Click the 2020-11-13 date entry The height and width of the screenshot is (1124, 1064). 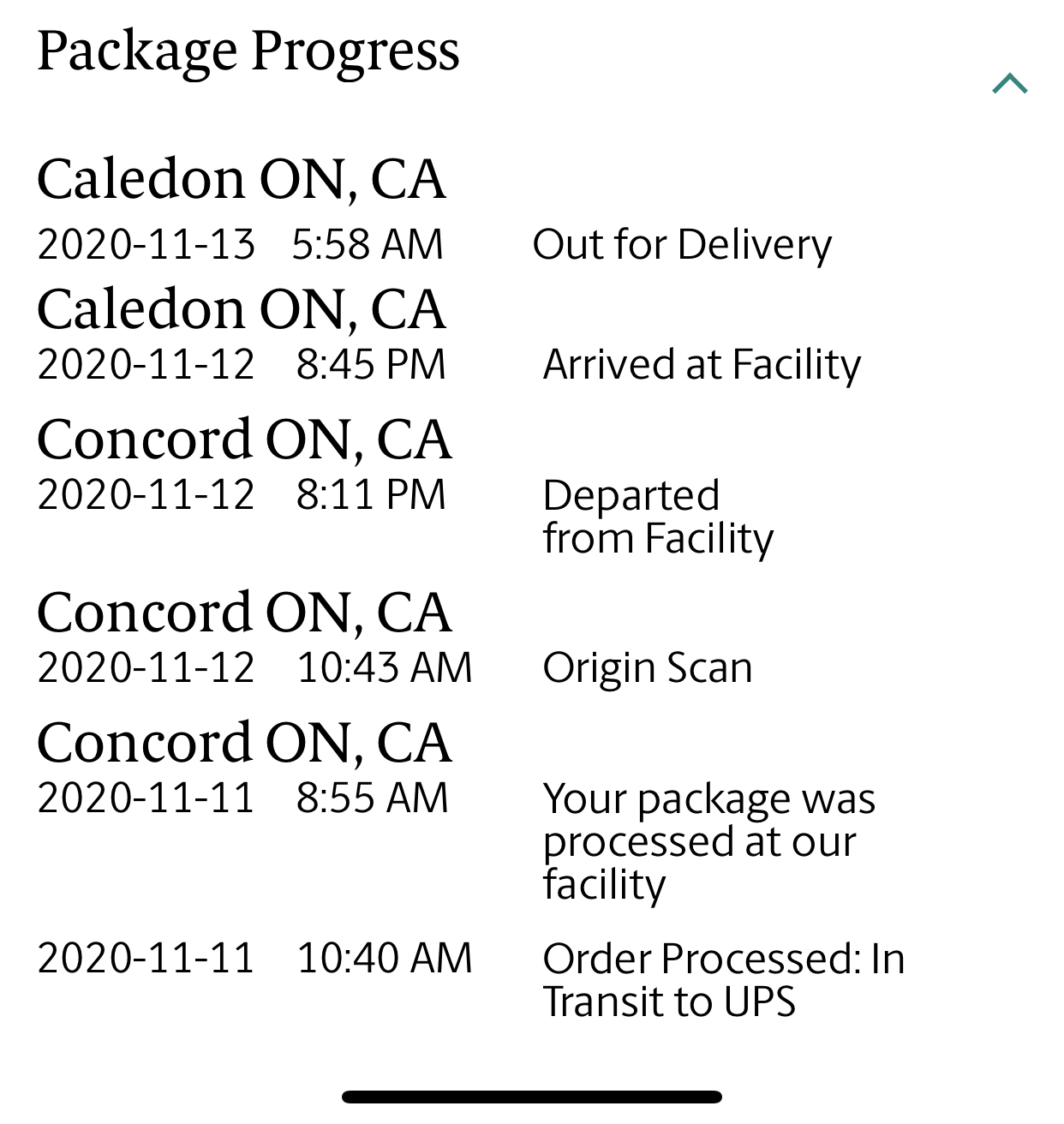146,245
